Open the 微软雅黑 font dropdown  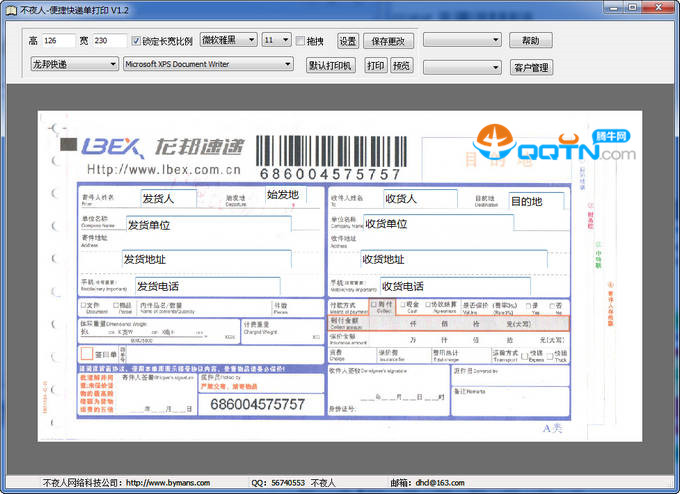(x=227, y=41)
